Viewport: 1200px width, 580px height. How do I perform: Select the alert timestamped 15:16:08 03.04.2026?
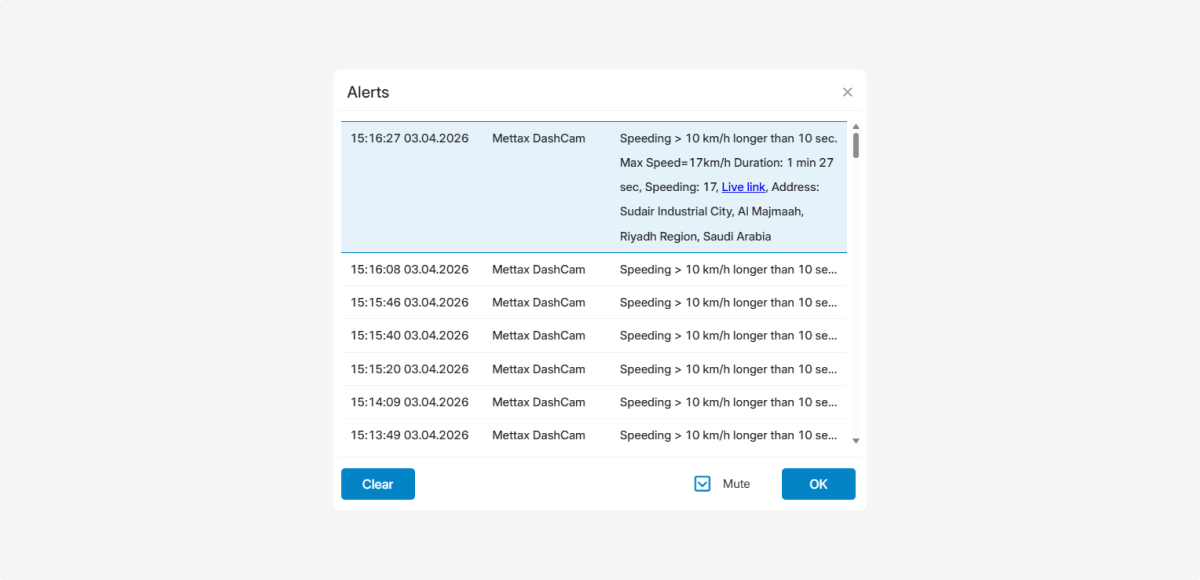point(594,269)
